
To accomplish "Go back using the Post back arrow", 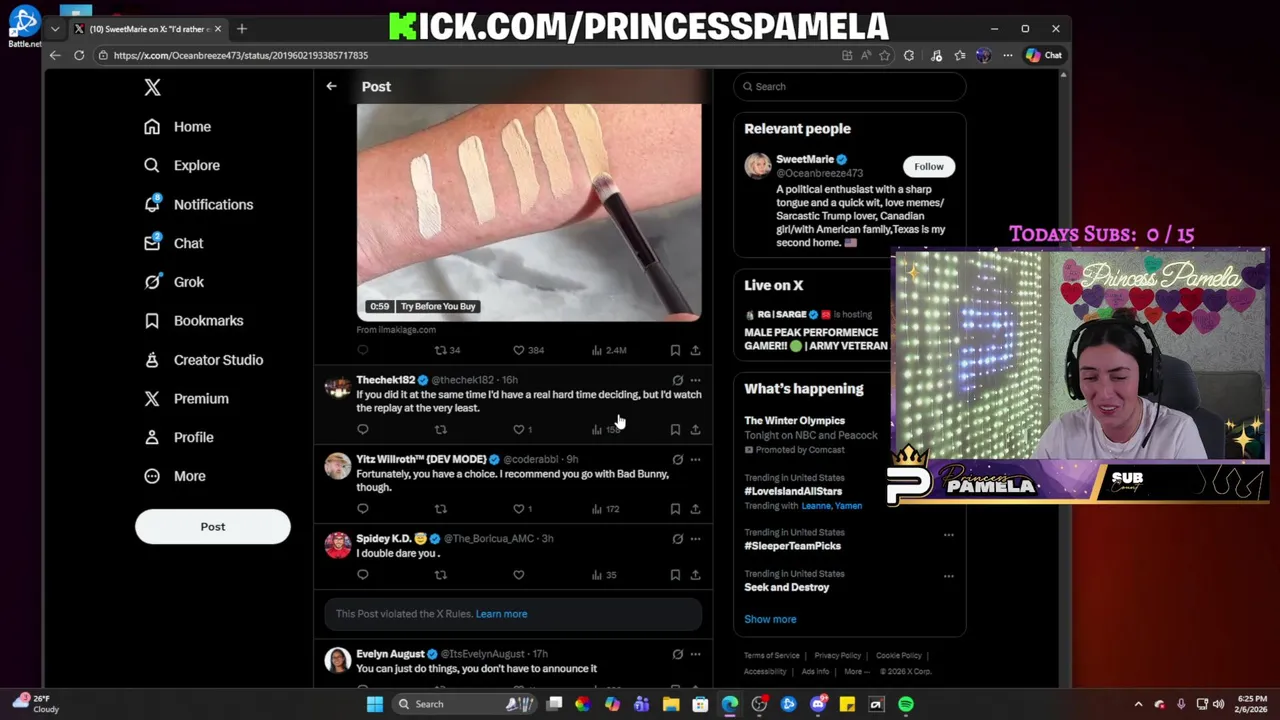I will (331, 86).
